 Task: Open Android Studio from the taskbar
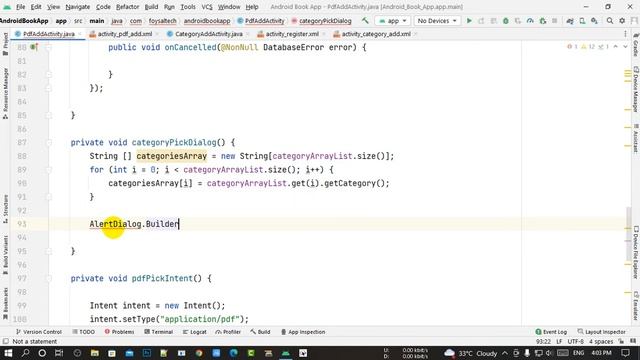pyautogui.click(x=286, y=353)
